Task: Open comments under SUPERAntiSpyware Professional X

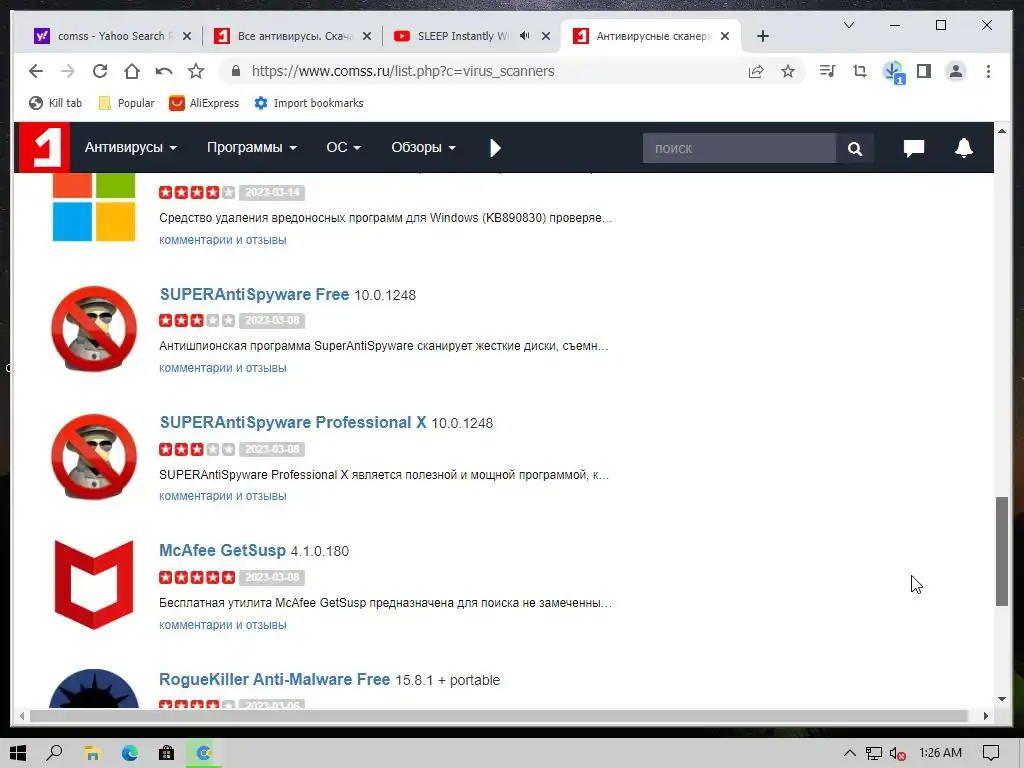Action: point(223,496)
